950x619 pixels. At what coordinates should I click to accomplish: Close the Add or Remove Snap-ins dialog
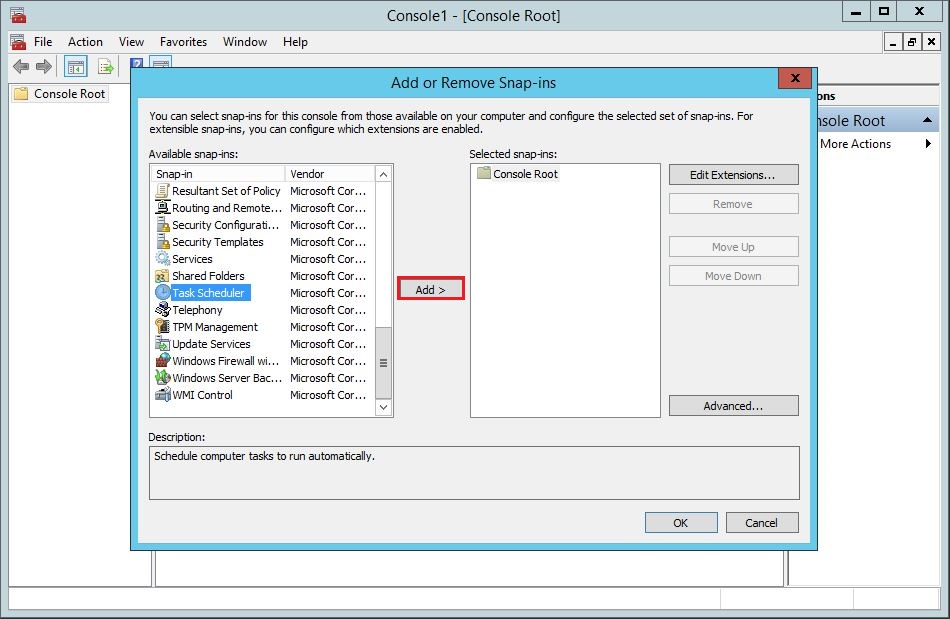(795, 78)
